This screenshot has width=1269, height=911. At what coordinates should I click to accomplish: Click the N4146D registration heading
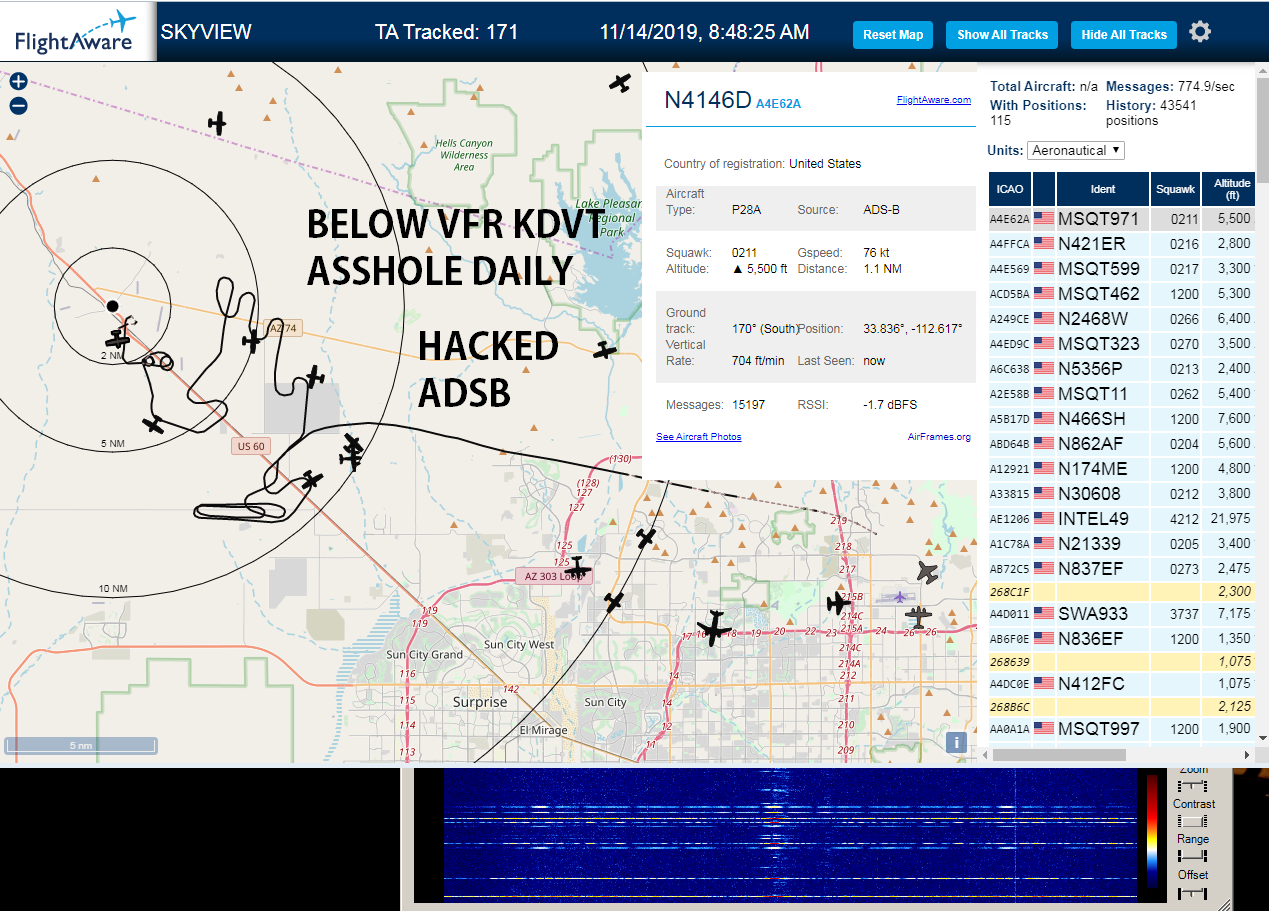[x=707, y=99]
